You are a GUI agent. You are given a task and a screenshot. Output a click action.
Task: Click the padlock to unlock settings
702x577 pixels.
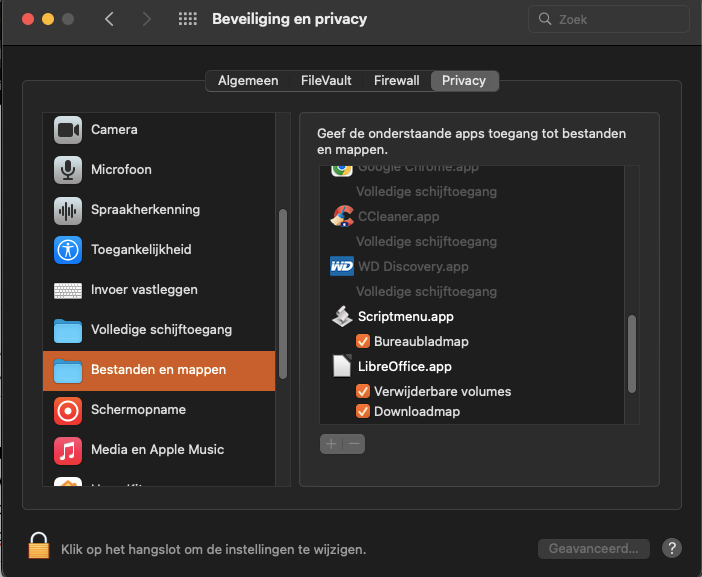[x=39, y=545]
